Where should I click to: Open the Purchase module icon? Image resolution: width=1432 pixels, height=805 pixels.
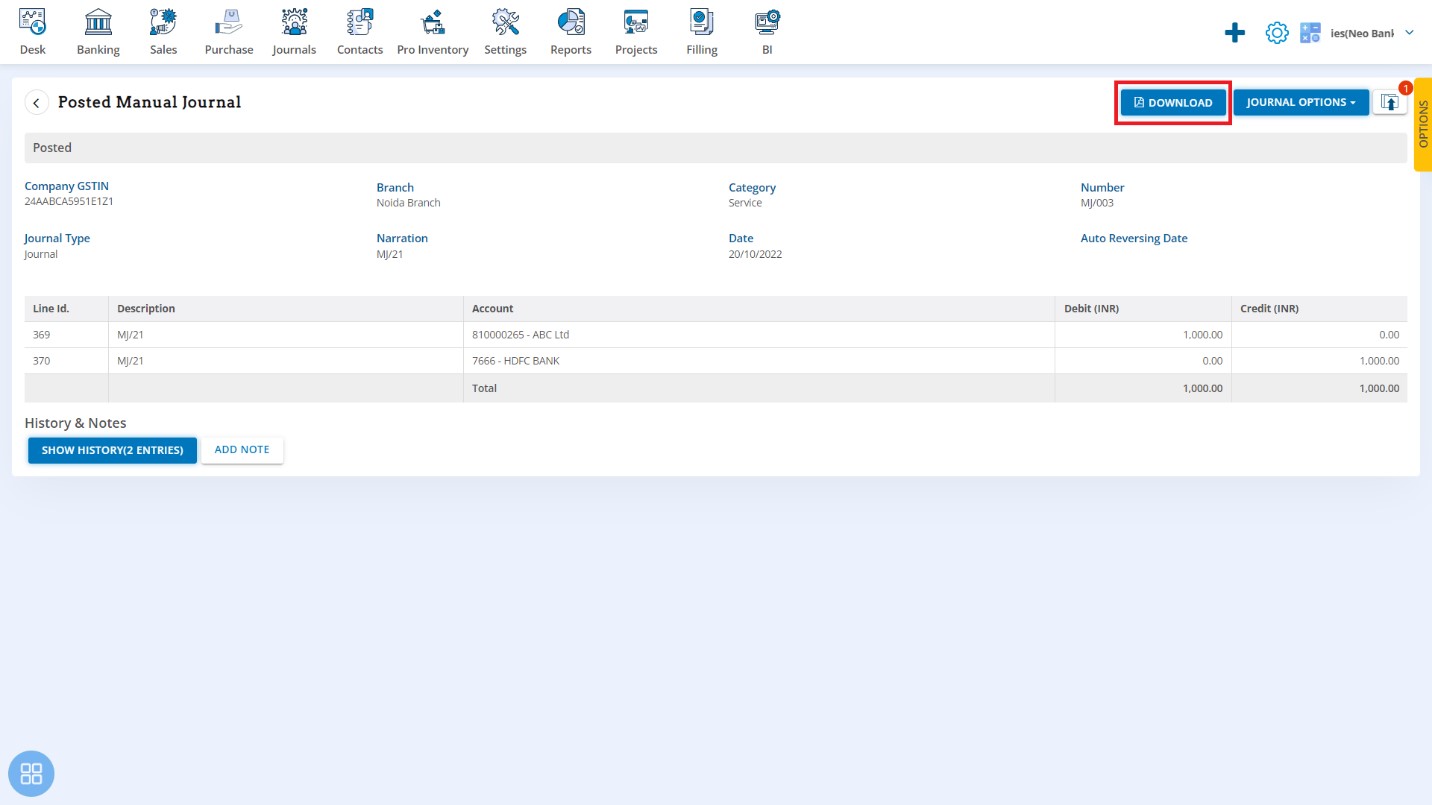[x=229, y=21]
